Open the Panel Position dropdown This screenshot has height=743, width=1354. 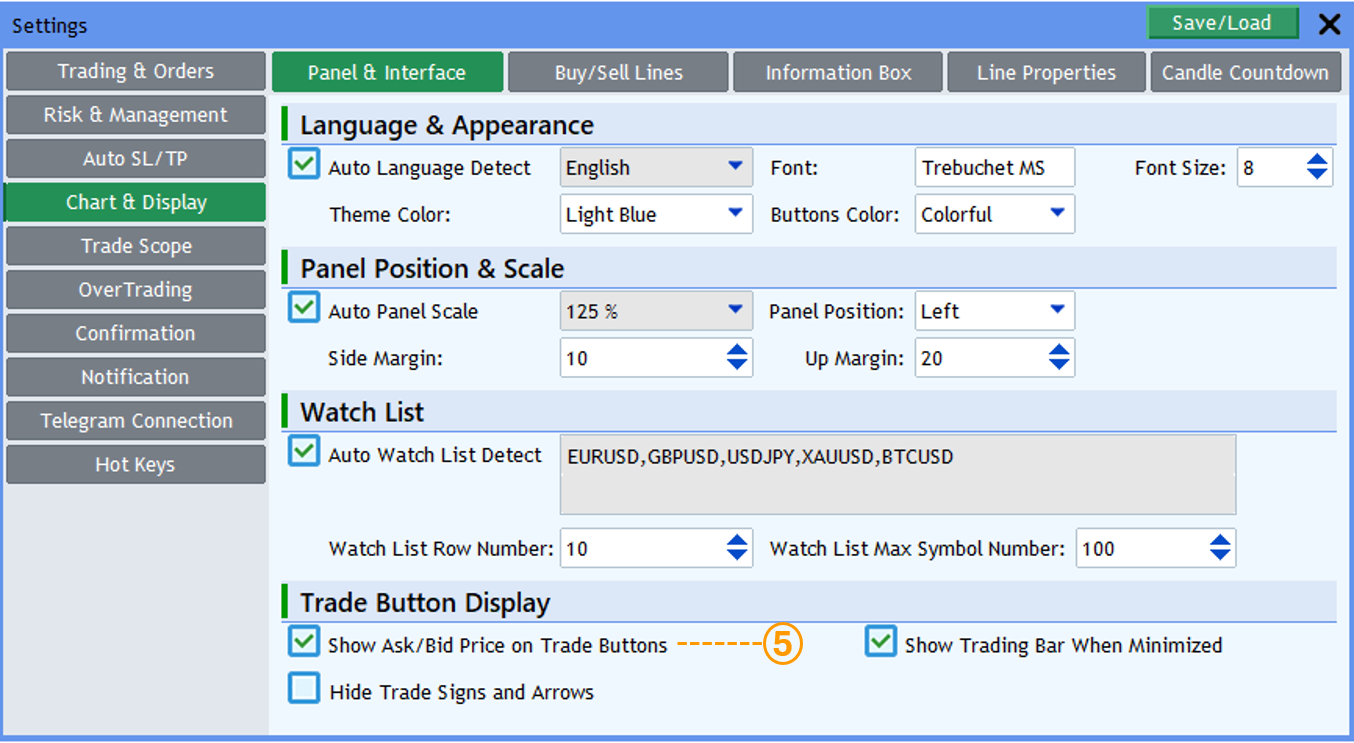click(995, 311)
